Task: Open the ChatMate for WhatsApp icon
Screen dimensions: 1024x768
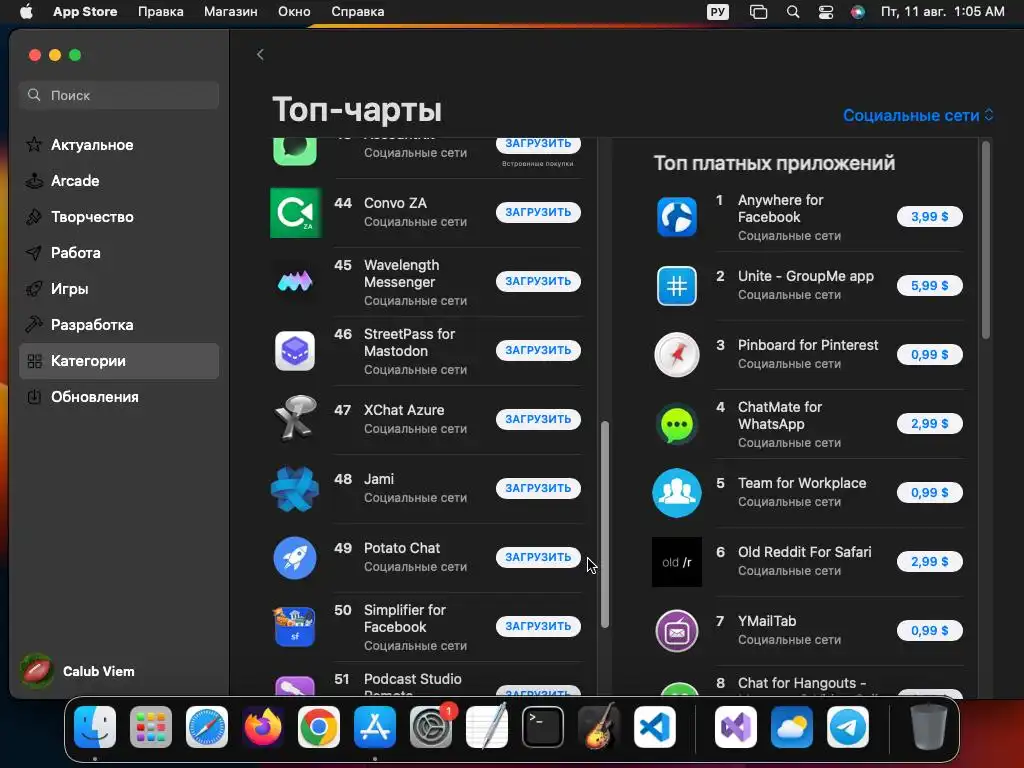Action: tap(677, 424)
